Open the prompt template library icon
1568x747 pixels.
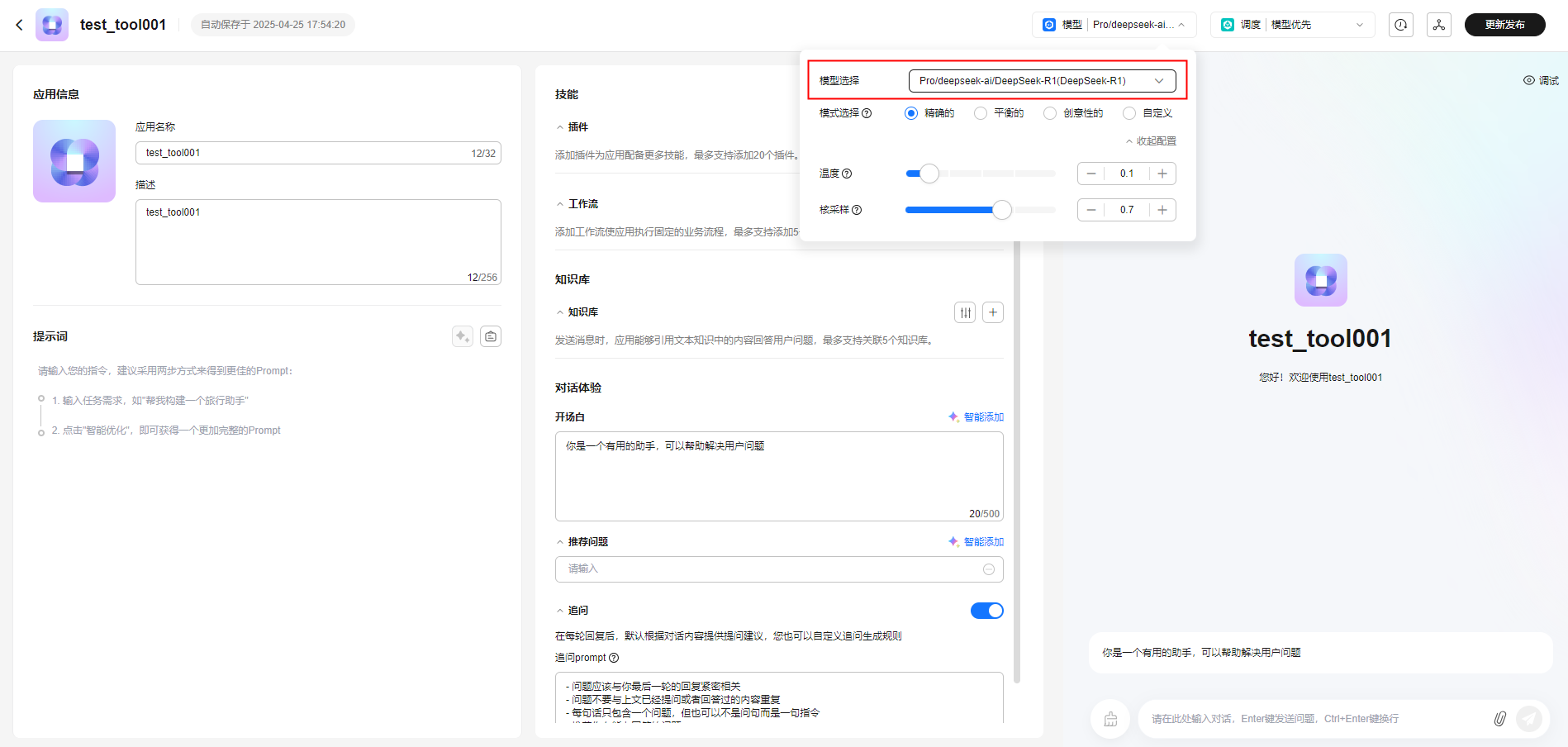click(491, 336)
